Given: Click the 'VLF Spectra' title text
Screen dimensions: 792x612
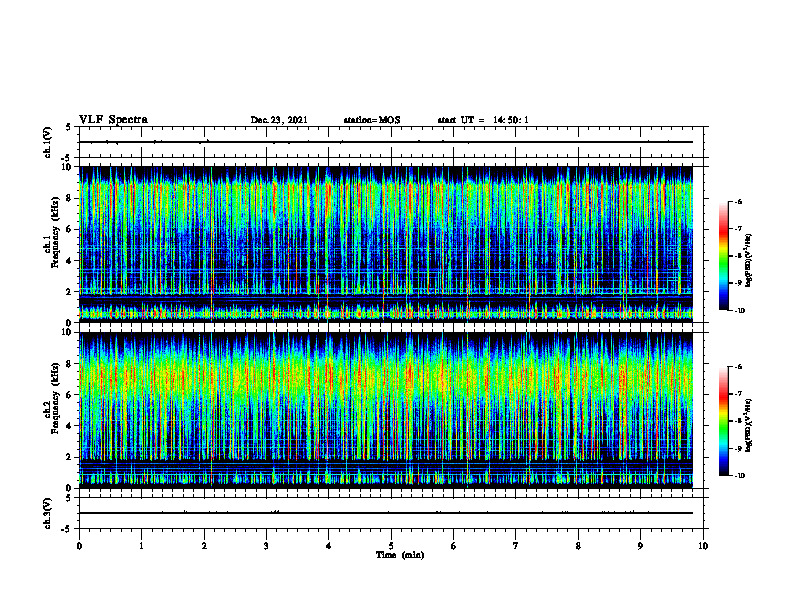Looking at the screenshot, I should click(x=113, y=120).
